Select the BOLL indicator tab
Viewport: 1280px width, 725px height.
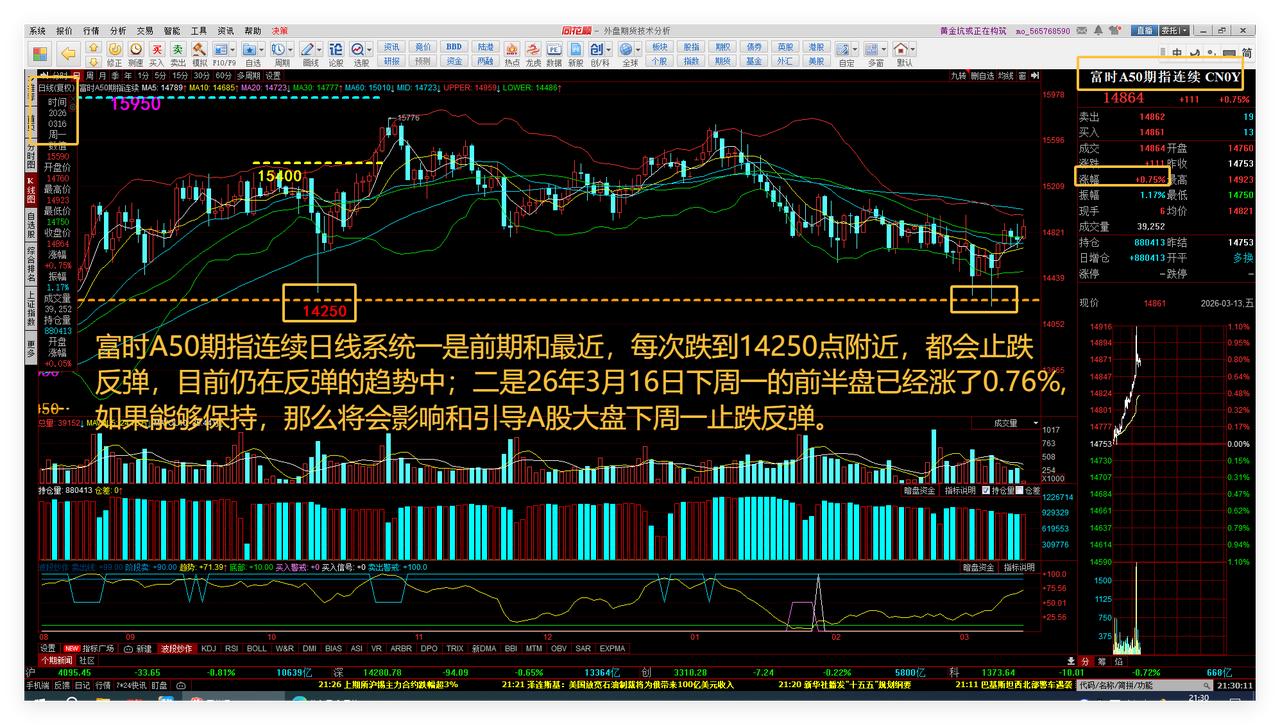point(256,648)
